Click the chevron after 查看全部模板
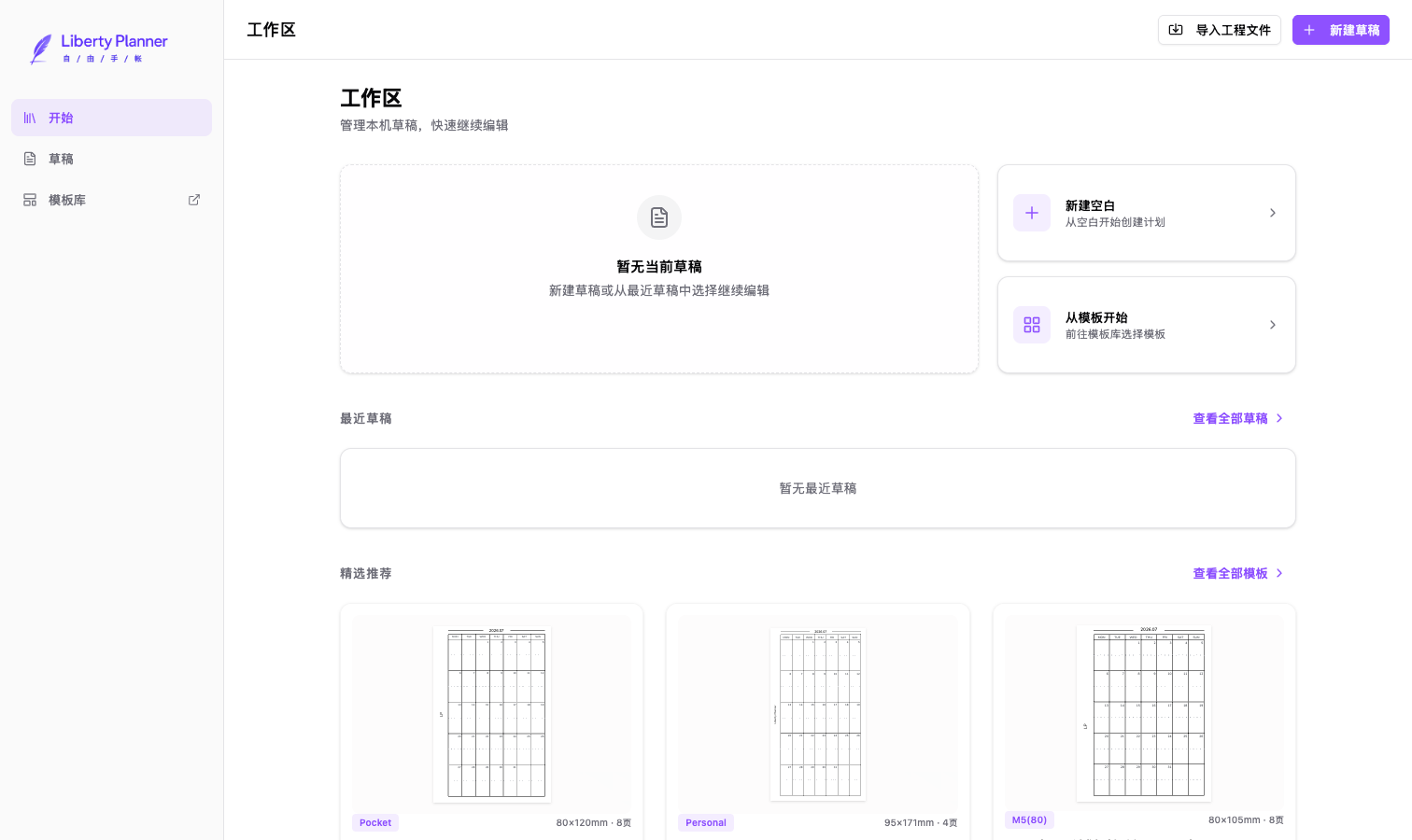 tap(1279, 573)
